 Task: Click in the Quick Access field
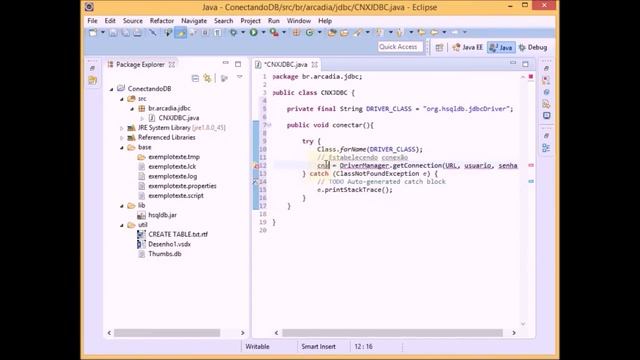click(400, 47)
